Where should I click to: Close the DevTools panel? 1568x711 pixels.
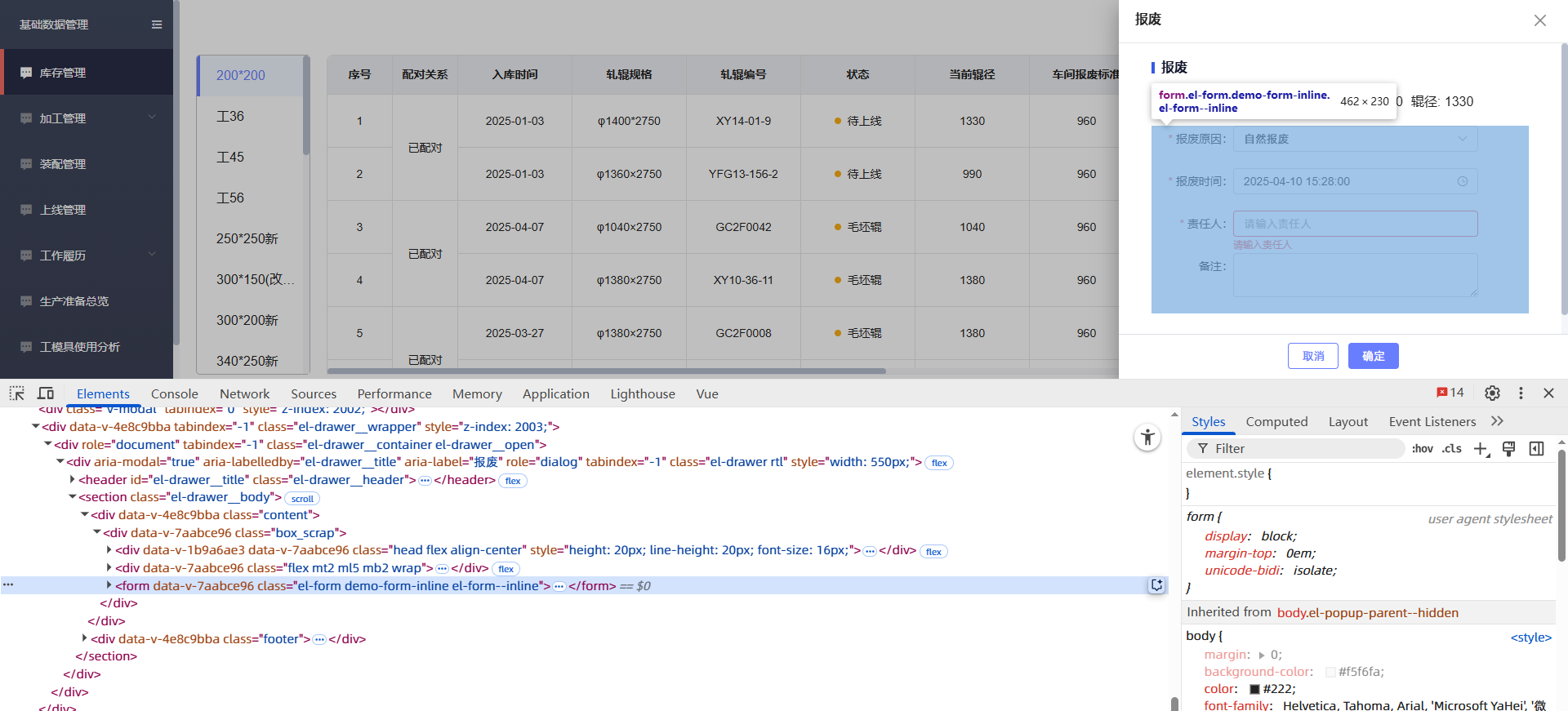coord(1548,393)
